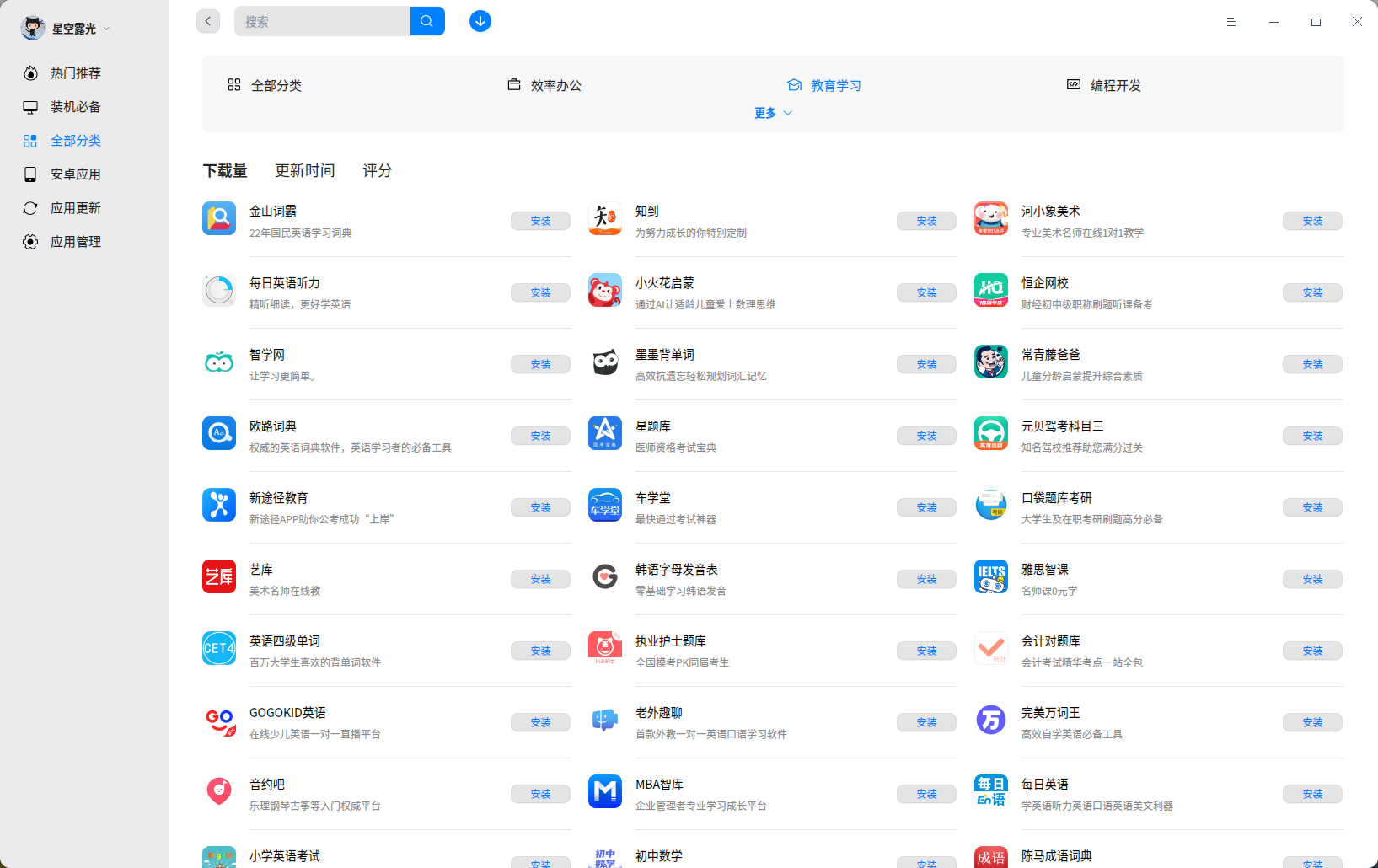
Task: Install 口袋题库考研
Action: (x=1313, y=507)
